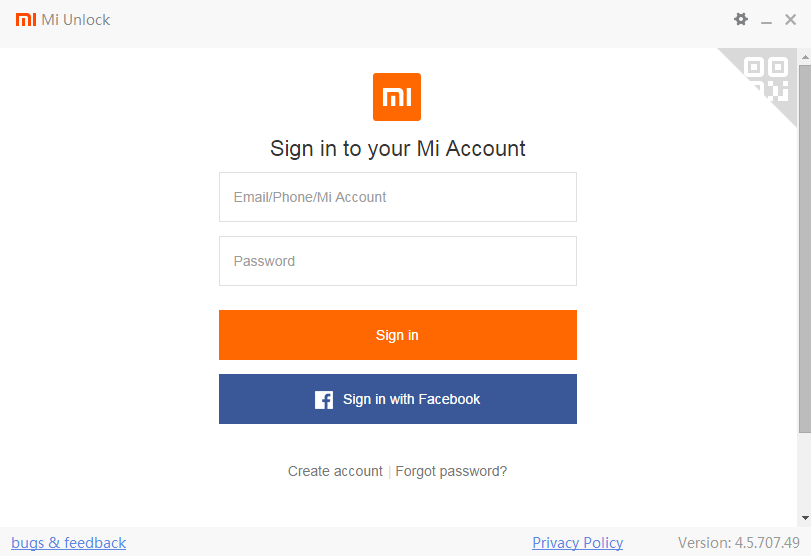The height and width of the screenshot is (556, 811).
Task: Open bugs & feedback link
Action: 69,543
